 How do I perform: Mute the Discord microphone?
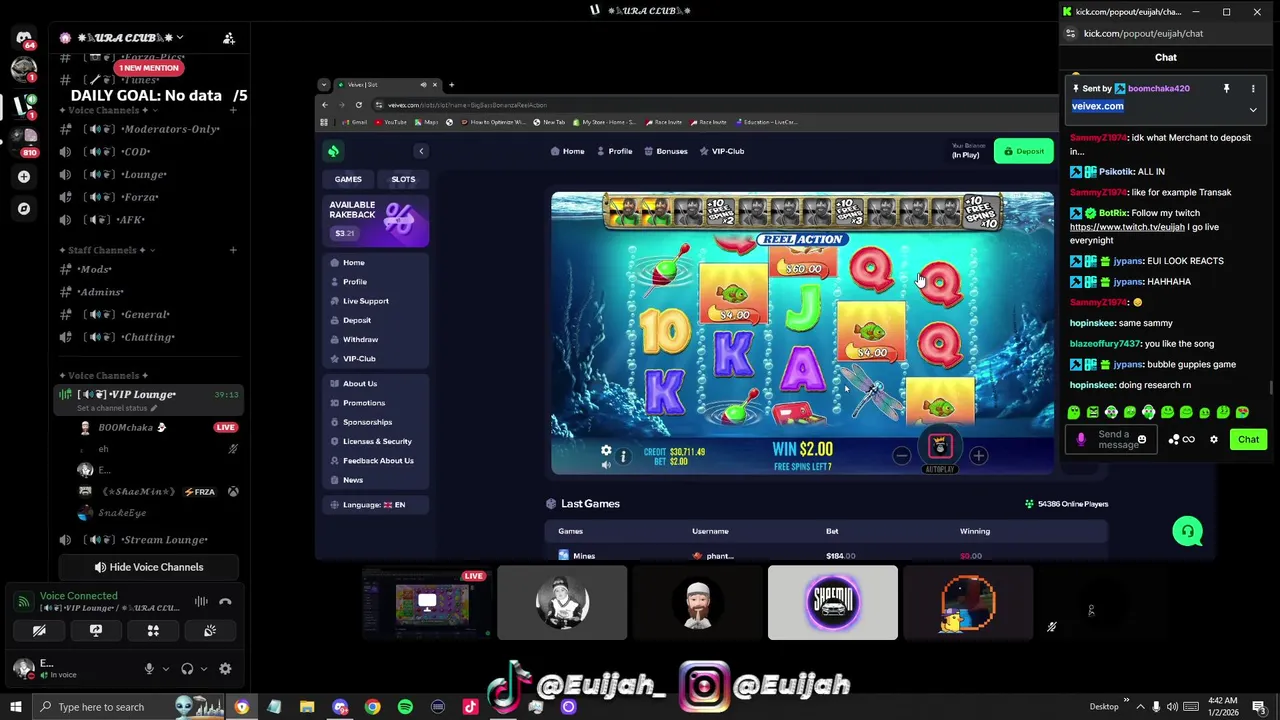149,669
